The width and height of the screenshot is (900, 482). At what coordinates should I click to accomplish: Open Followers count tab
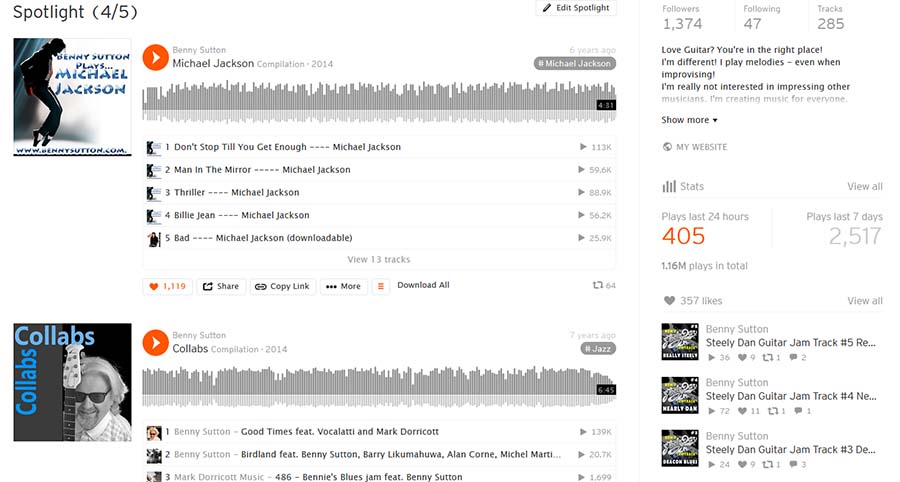click(682, 17)
